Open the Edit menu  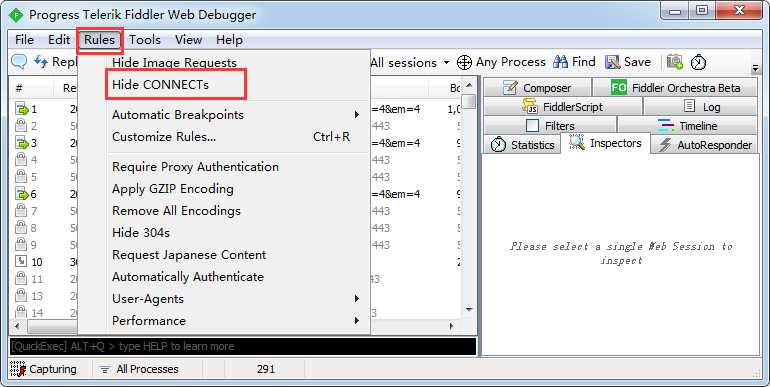pos(59,40)
